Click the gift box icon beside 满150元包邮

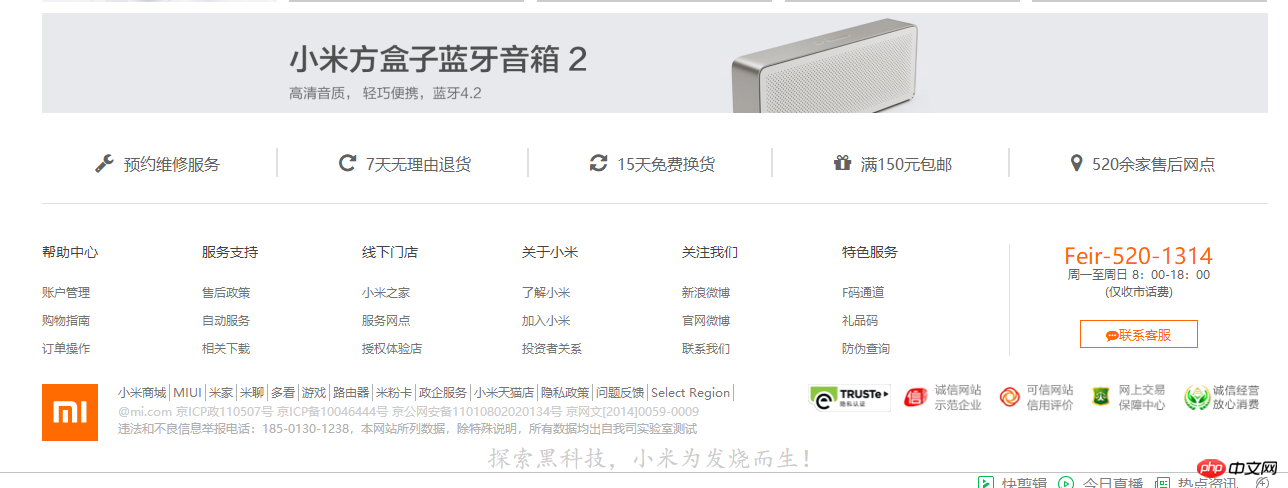842,163
